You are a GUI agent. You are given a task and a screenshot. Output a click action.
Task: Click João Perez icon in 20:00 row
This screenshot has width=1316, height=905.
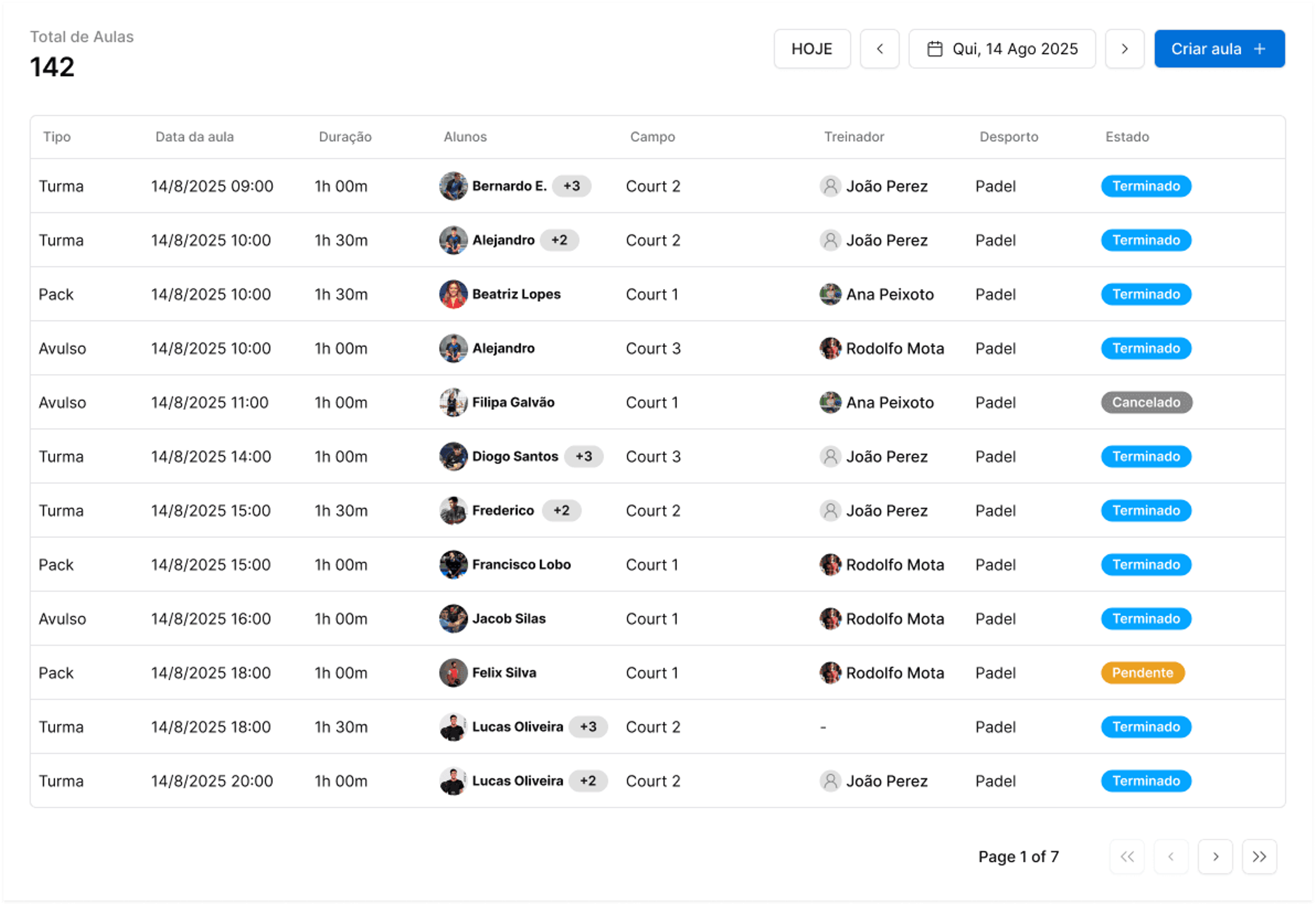(830, 781)
